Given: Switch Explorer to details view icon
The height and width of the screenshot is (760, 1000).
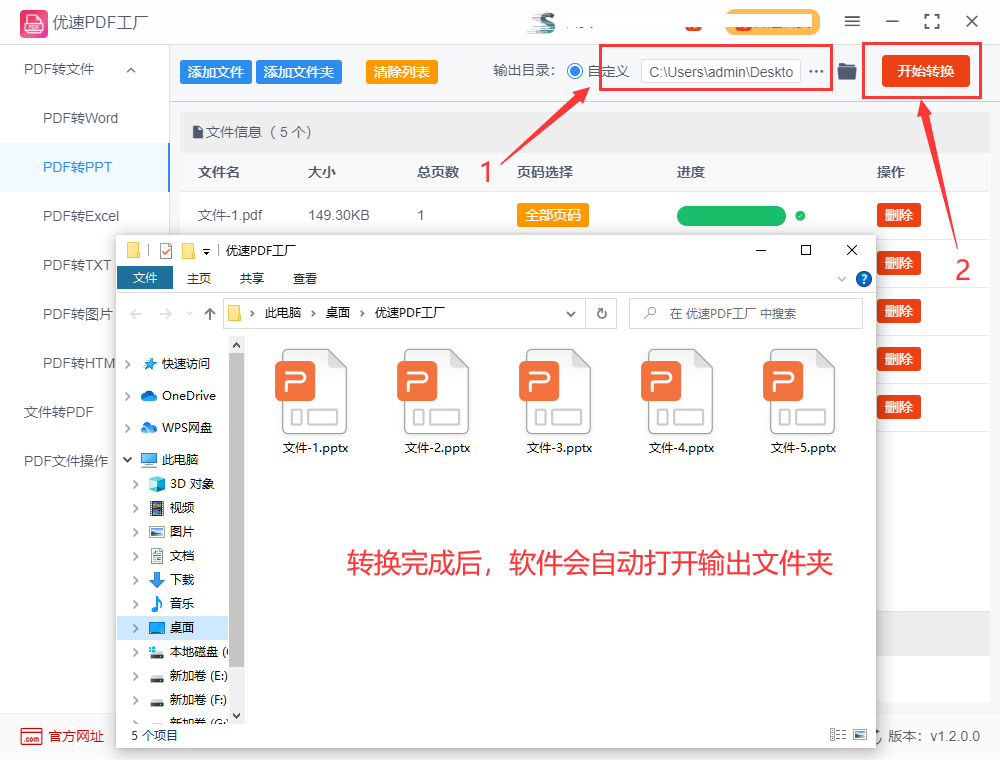Looking at the screenshot, I should [x=838, y=734].
